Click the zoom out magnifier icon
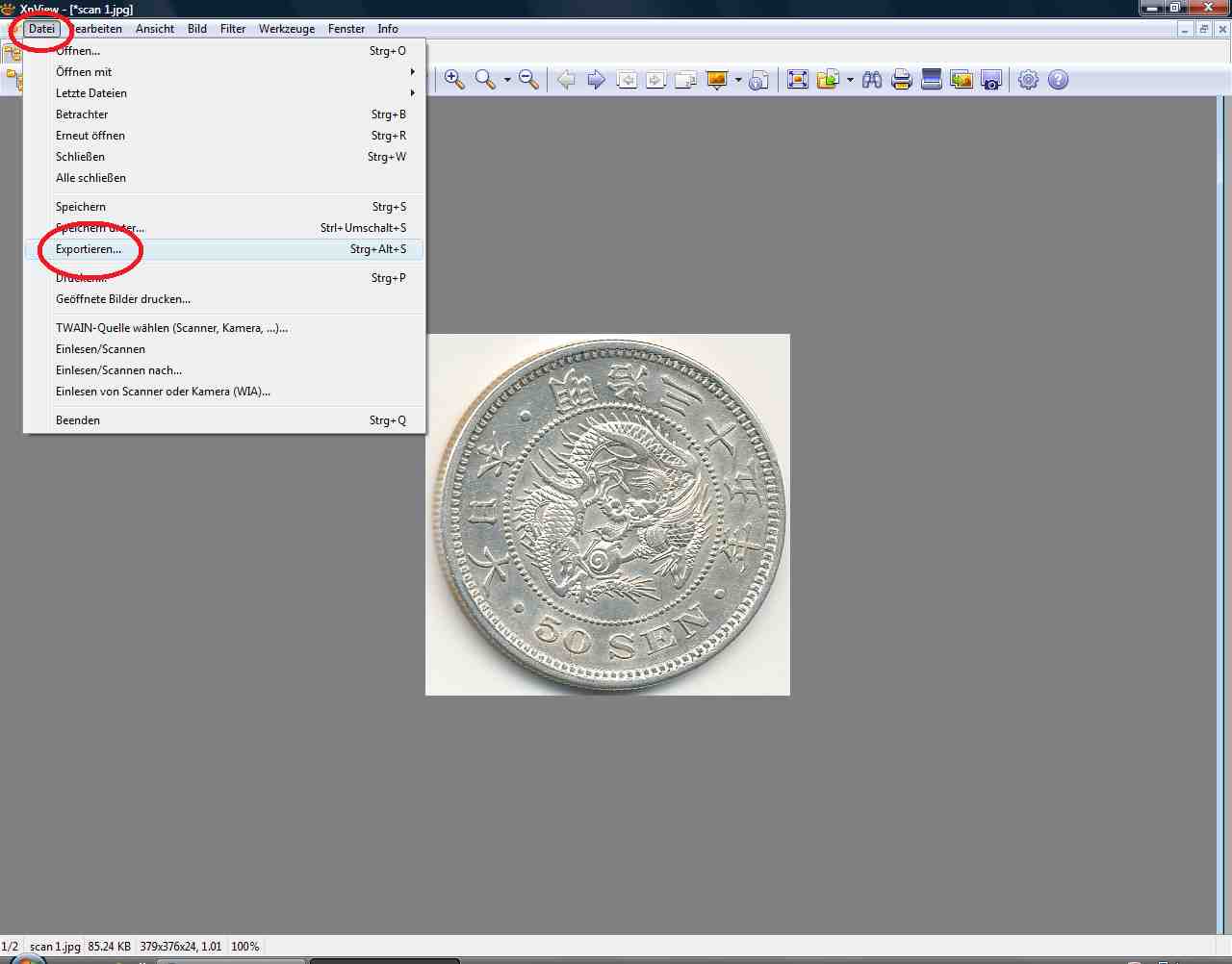1232x964 pixels. pyautogui.click(x=528, y=80)
